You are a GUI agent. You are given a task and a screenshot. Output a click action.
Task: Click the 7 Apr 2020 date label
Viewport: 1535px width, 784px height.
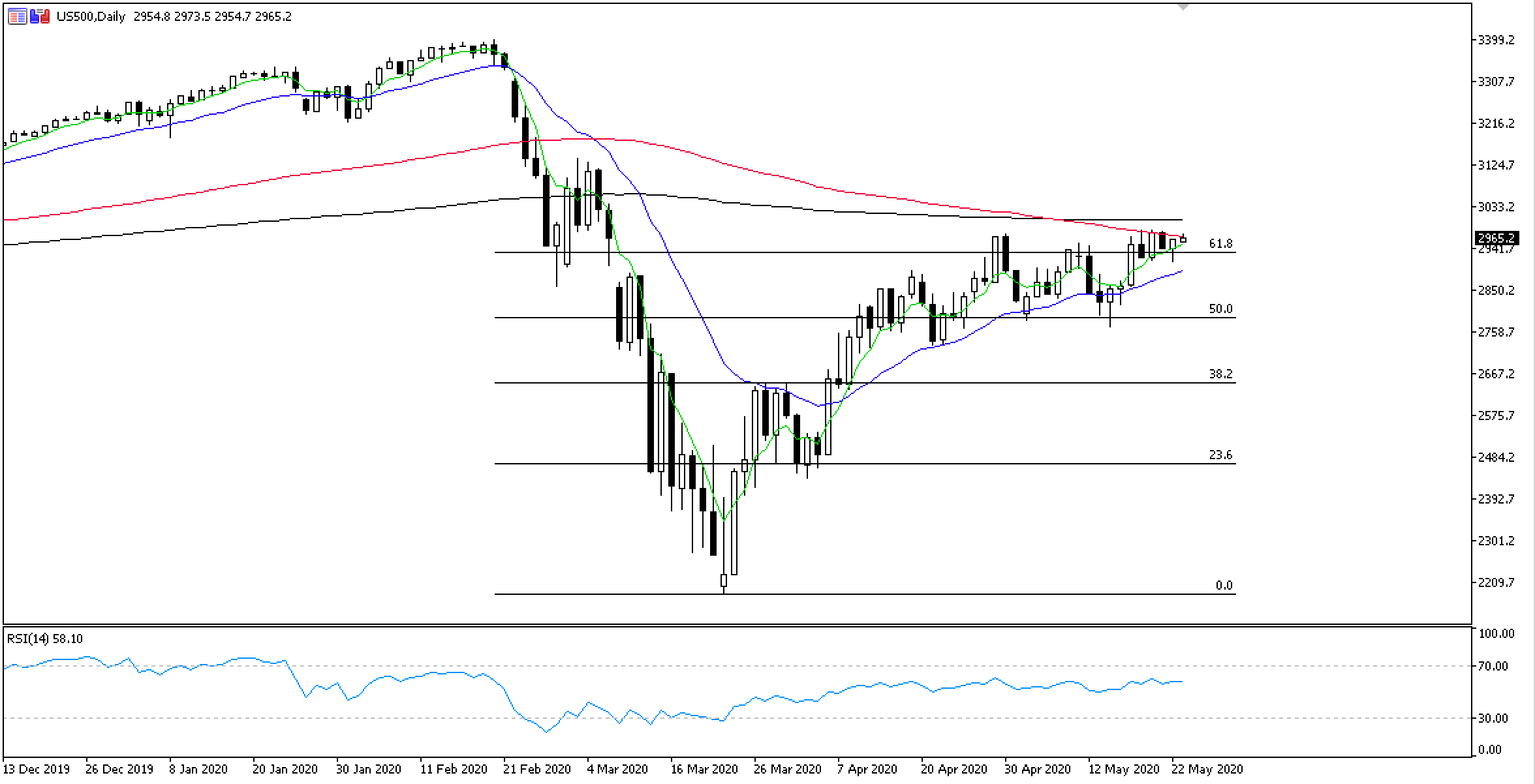[x=867, y=769]
